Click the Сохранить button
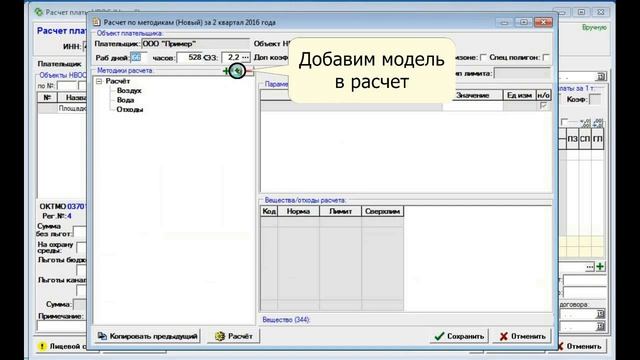The height and width of the screenshot is (360, 640). tap(459, 336)
